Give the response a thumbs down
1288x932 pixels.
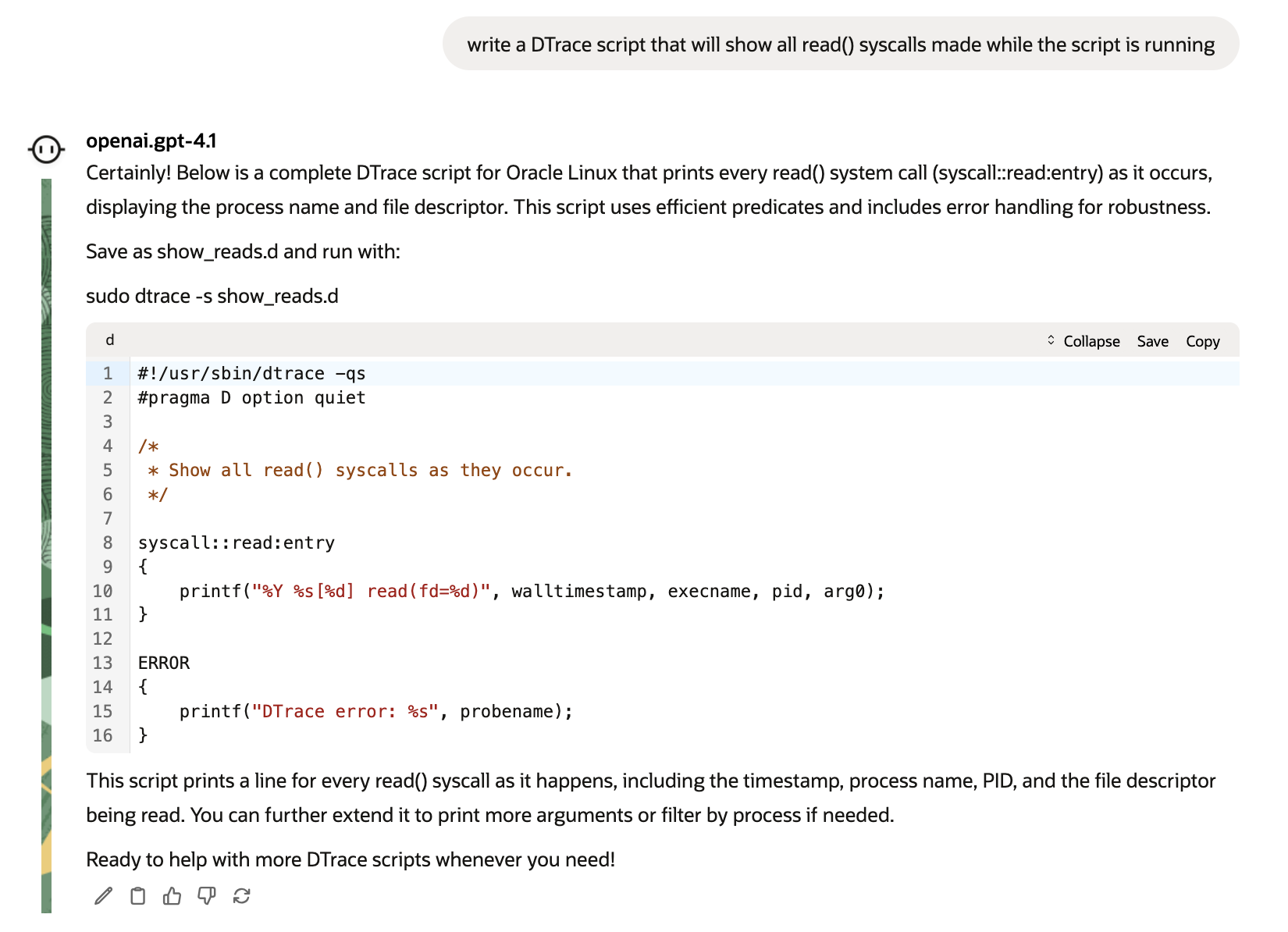206,896
